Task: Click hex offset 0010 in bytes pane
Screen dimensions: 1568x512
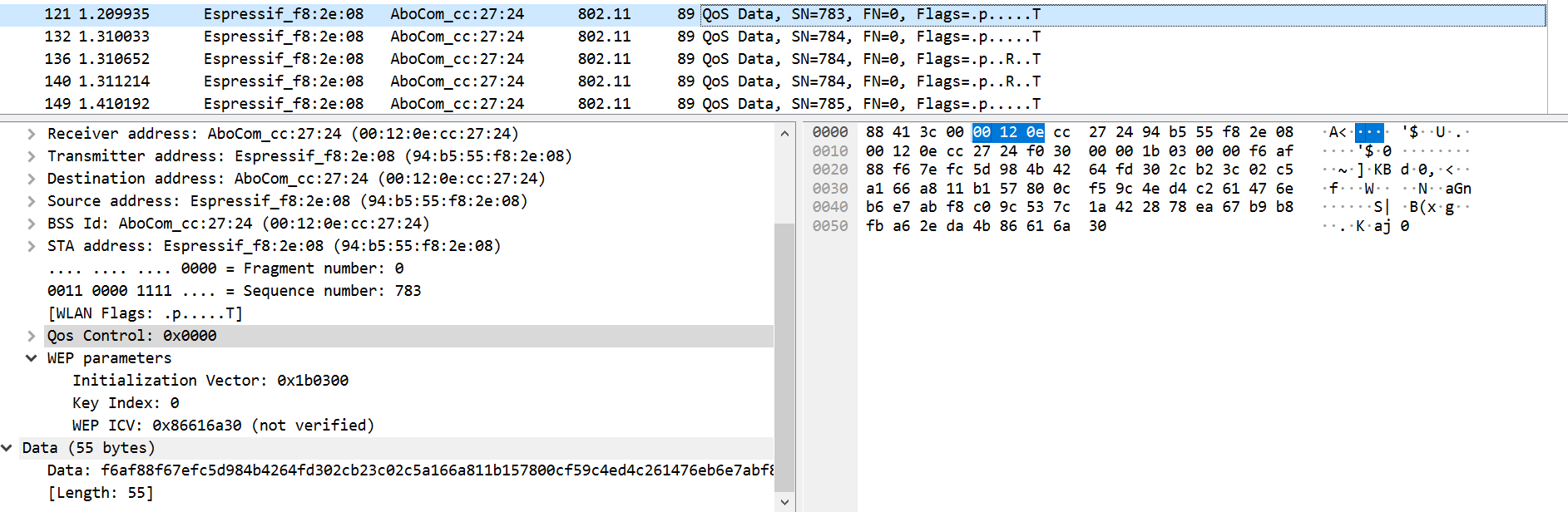Action: click(830, 151)
